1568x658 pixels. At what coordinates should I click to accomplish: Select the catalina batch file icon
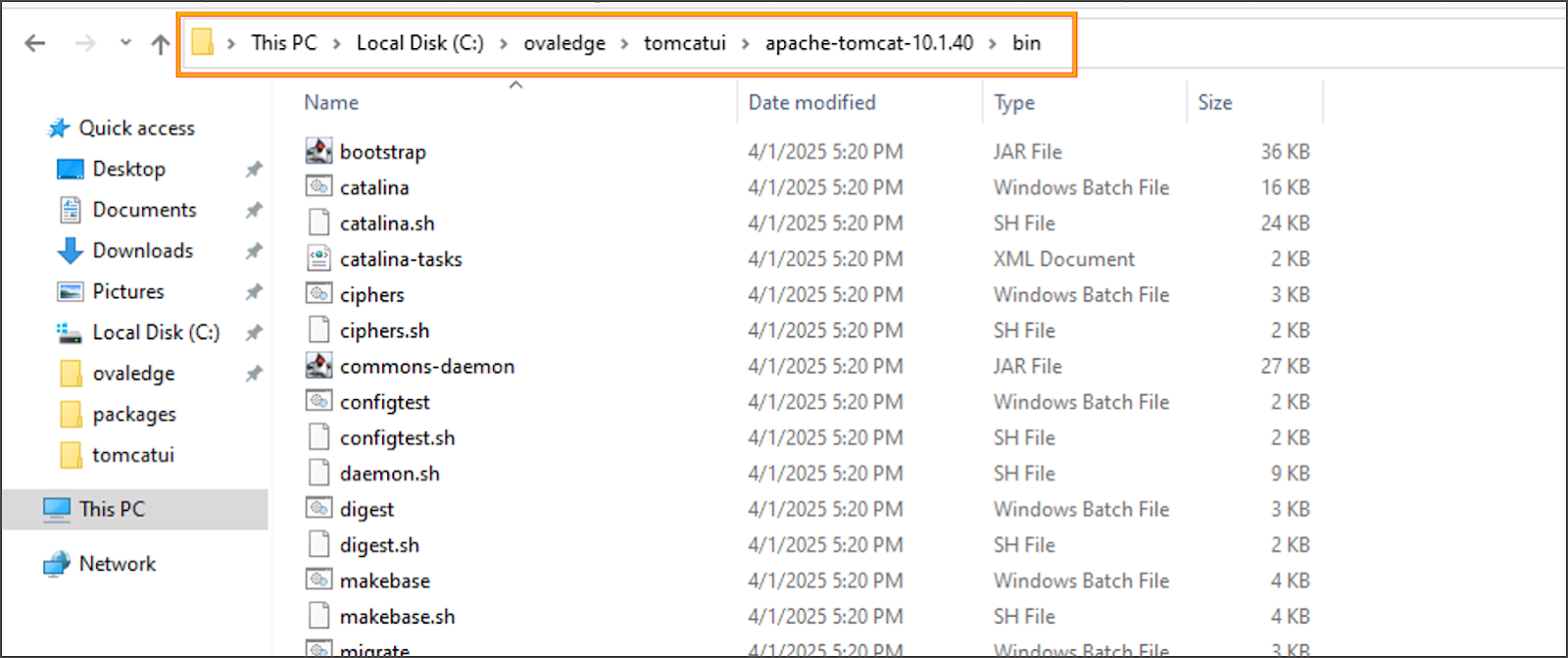[x=318, y=186]
